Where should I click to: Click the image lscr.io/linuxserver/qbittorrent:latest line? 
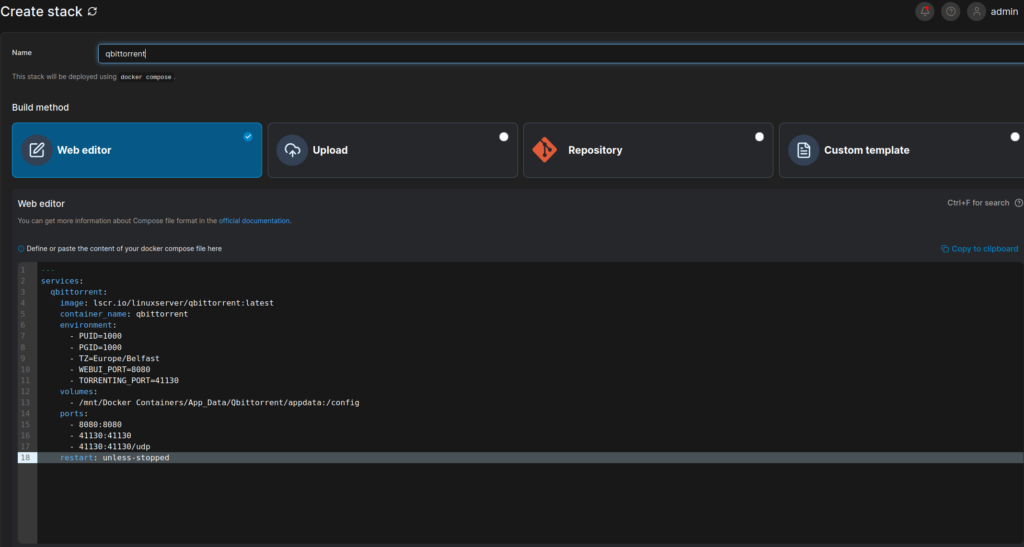(x=167, y=303)
